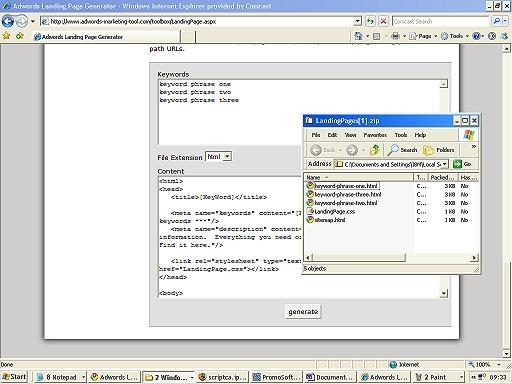Switch to scriptca taskbar item

(x=222, y=377)
